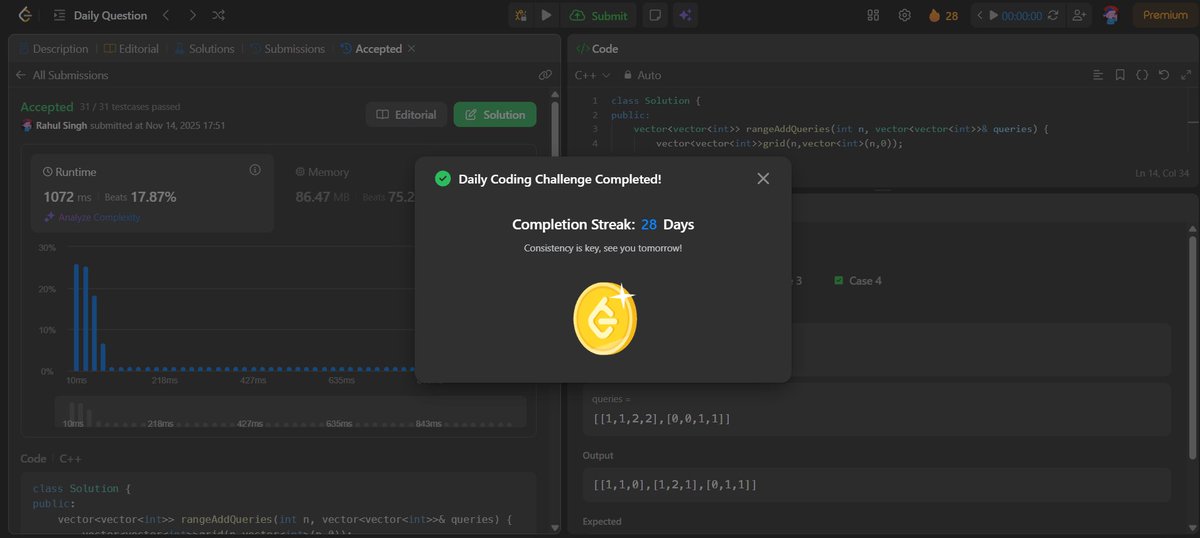The width and height of the screenshot is (1200, 538).
Task: Go back to All Submissions
Action: click(62, 75)
